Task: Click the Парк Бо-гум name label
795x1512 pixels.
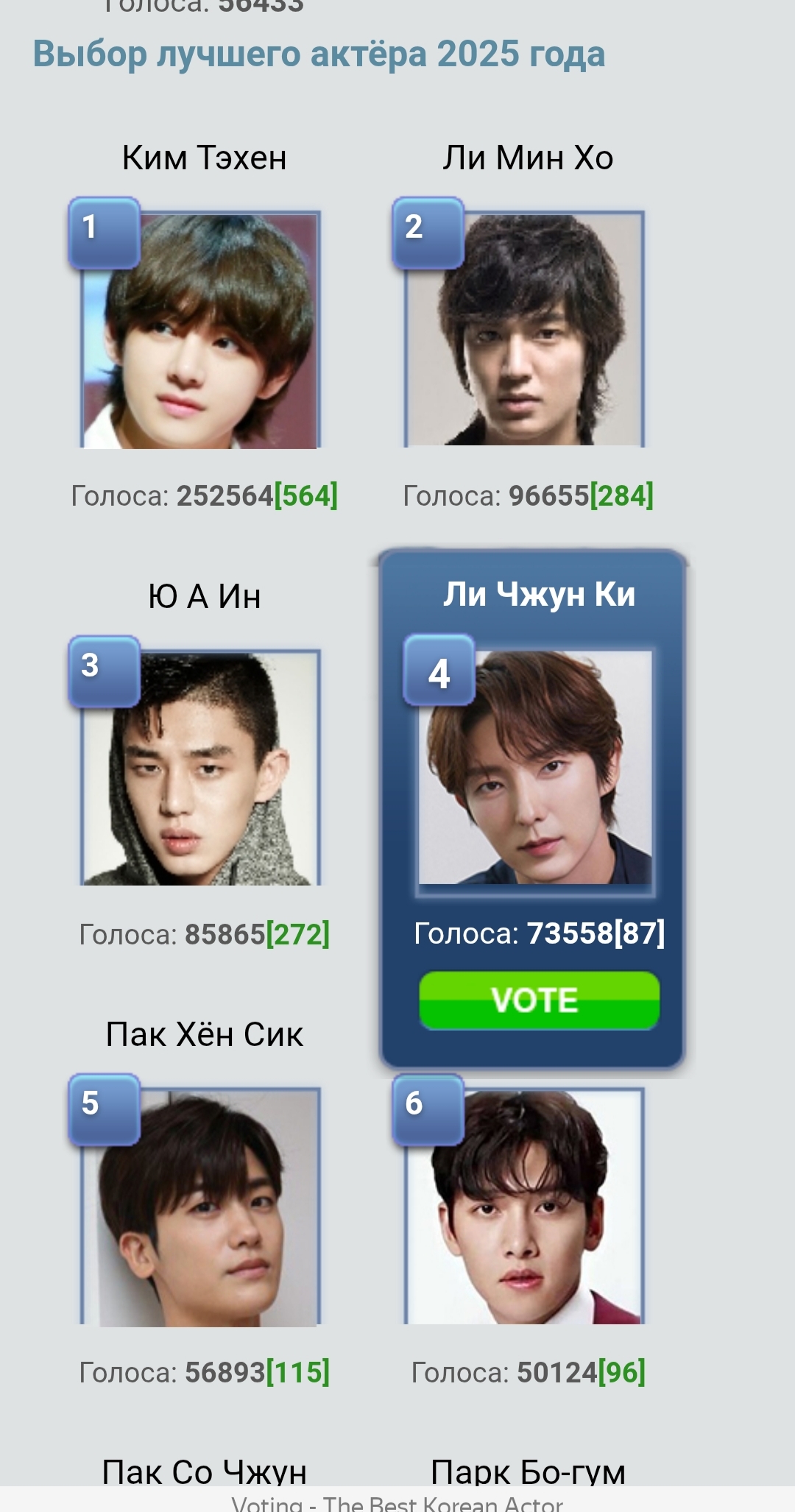Action: [528, 1472]
